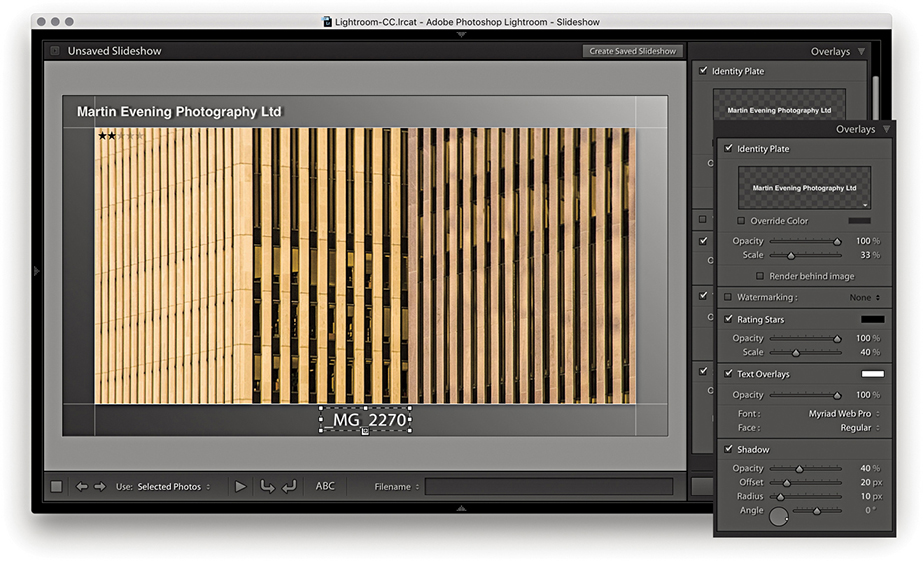Click the rotate counterclockwise arrow icon
The height and width of the screenshot is (561, 923).
click(x=267, y=487)
